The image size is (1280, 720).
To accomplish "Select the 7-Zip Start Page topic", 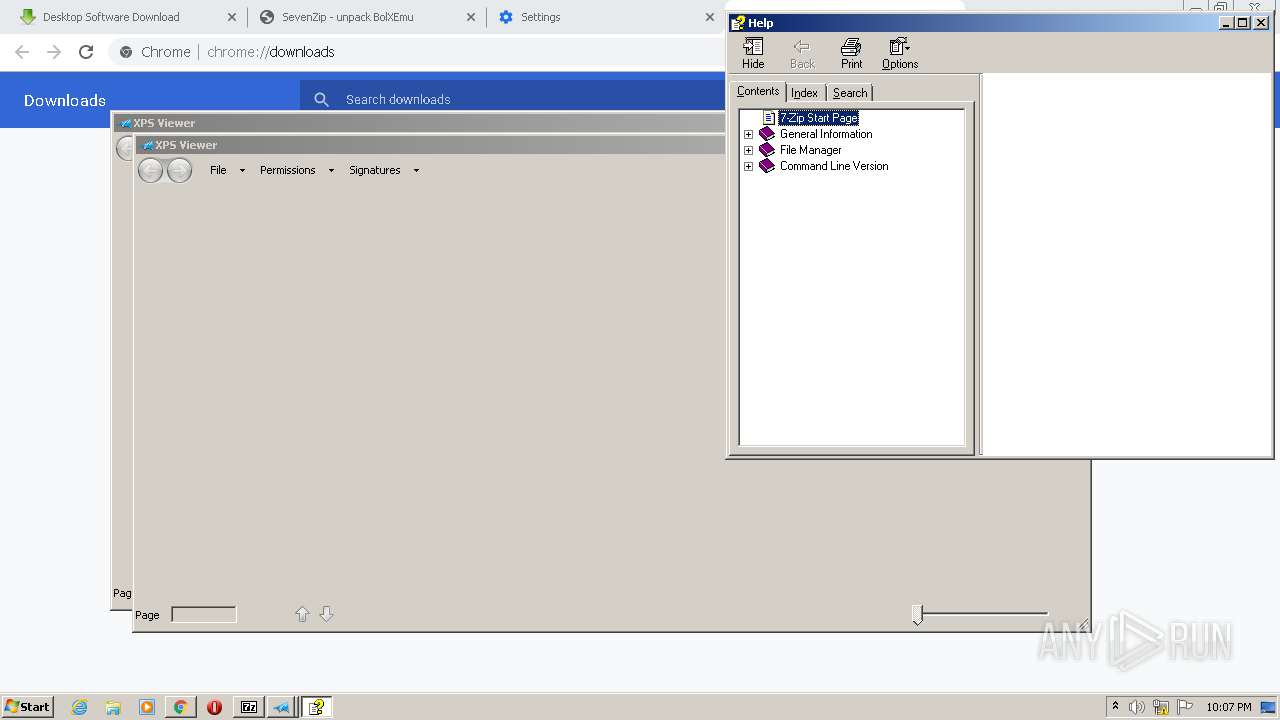I will pyautogui.click(x=818, y=118).
